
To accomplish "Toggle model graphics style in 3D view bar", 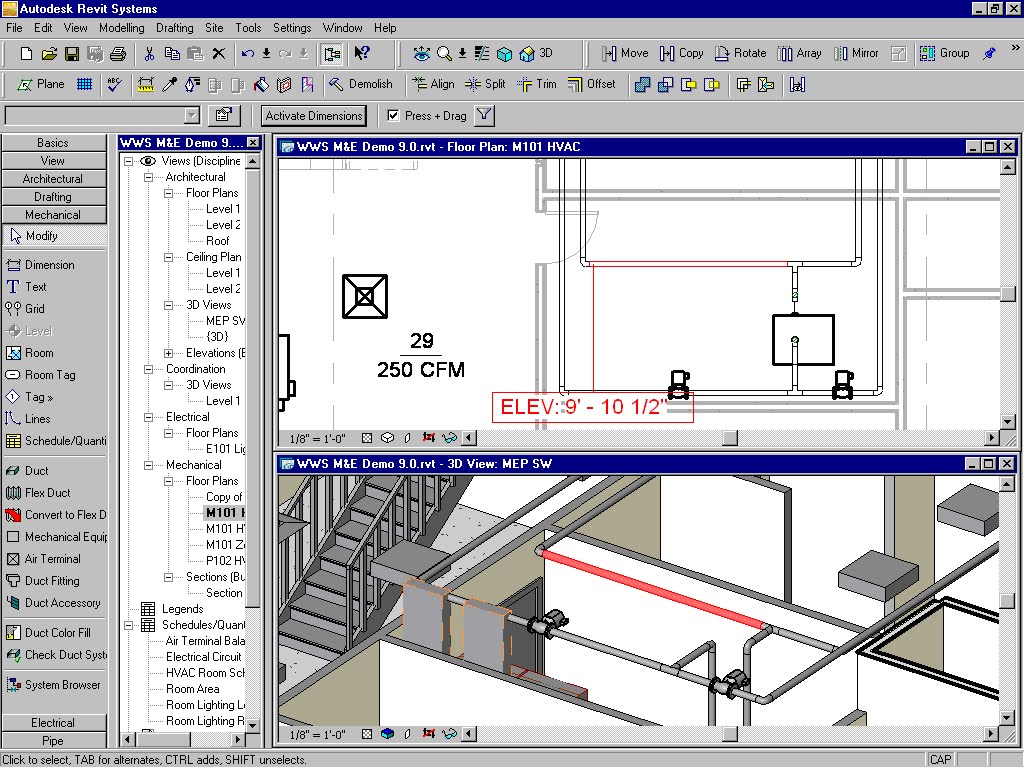I will click(x=387, y=734).
